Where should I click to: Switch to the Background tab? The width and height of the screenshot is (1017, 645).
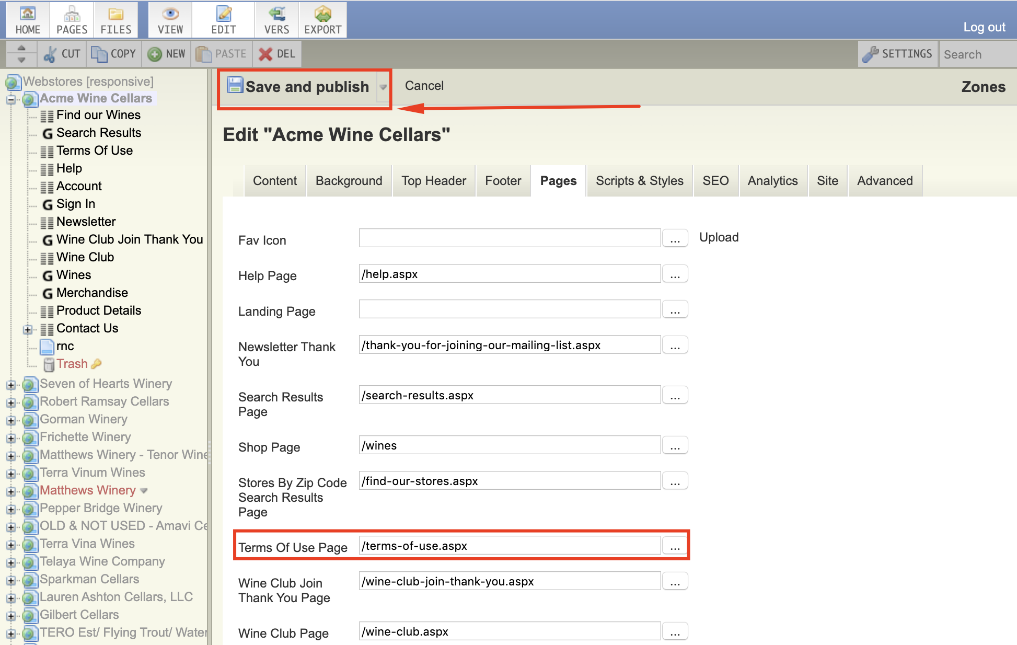click(x=349, y=180)
